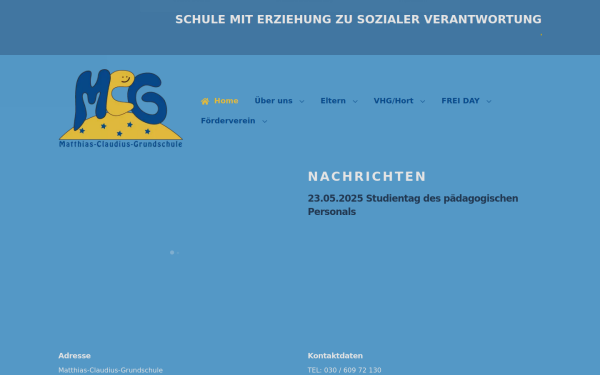Viewport: 600px width, 375px height.
Task: Click the NACHRICHTEN heading
Action: tap(367, 176)
